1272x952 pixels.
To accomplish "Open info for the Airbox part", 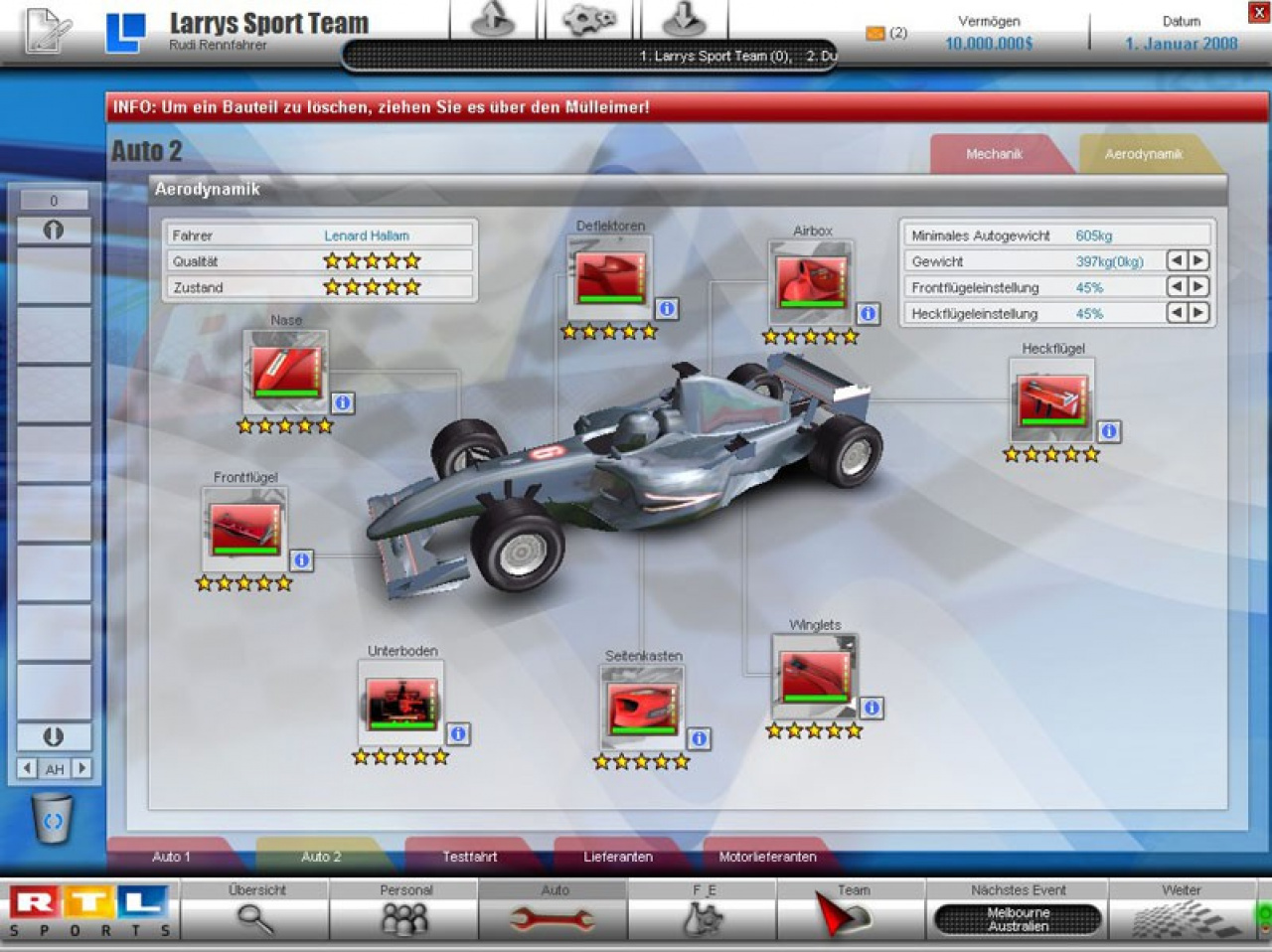I will [x=868, y=314].
